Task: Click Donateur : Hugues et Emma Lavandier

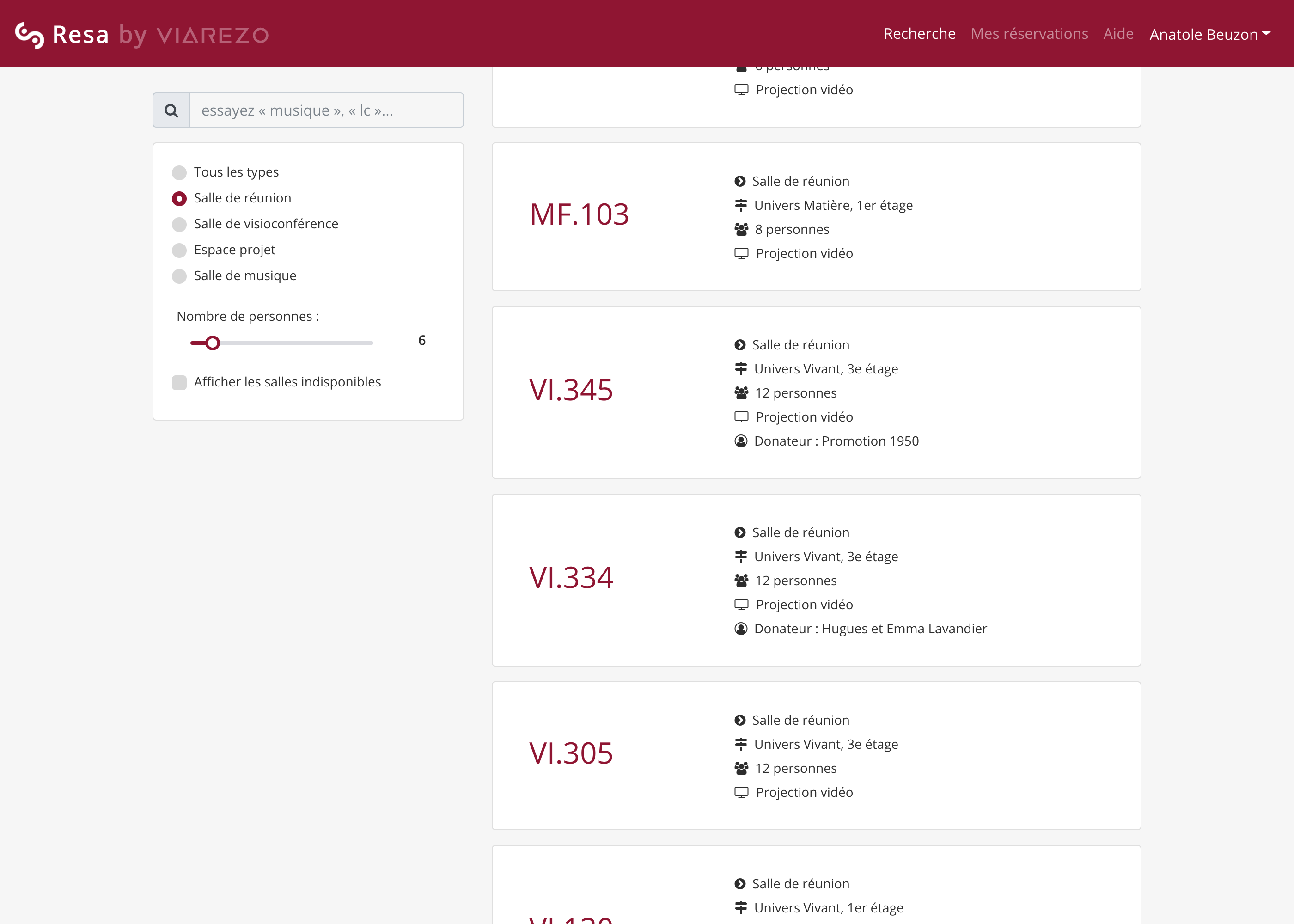Action: tap(870, 629)
